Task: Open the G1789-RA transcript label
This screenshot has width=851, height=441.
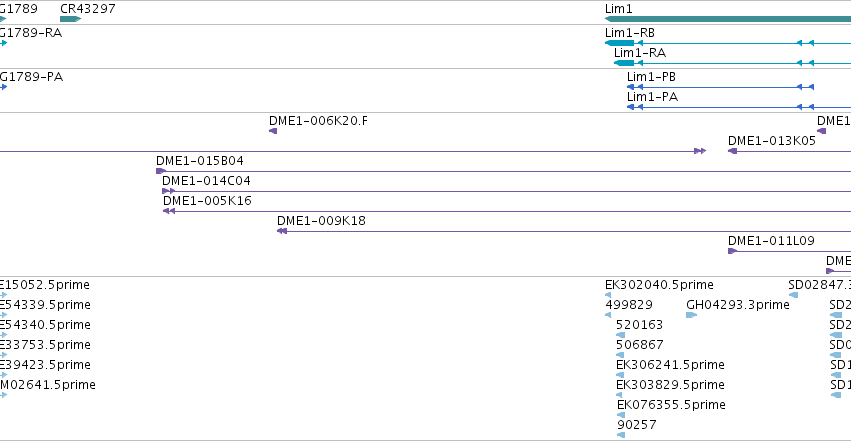Action: (x=31, y=33)
